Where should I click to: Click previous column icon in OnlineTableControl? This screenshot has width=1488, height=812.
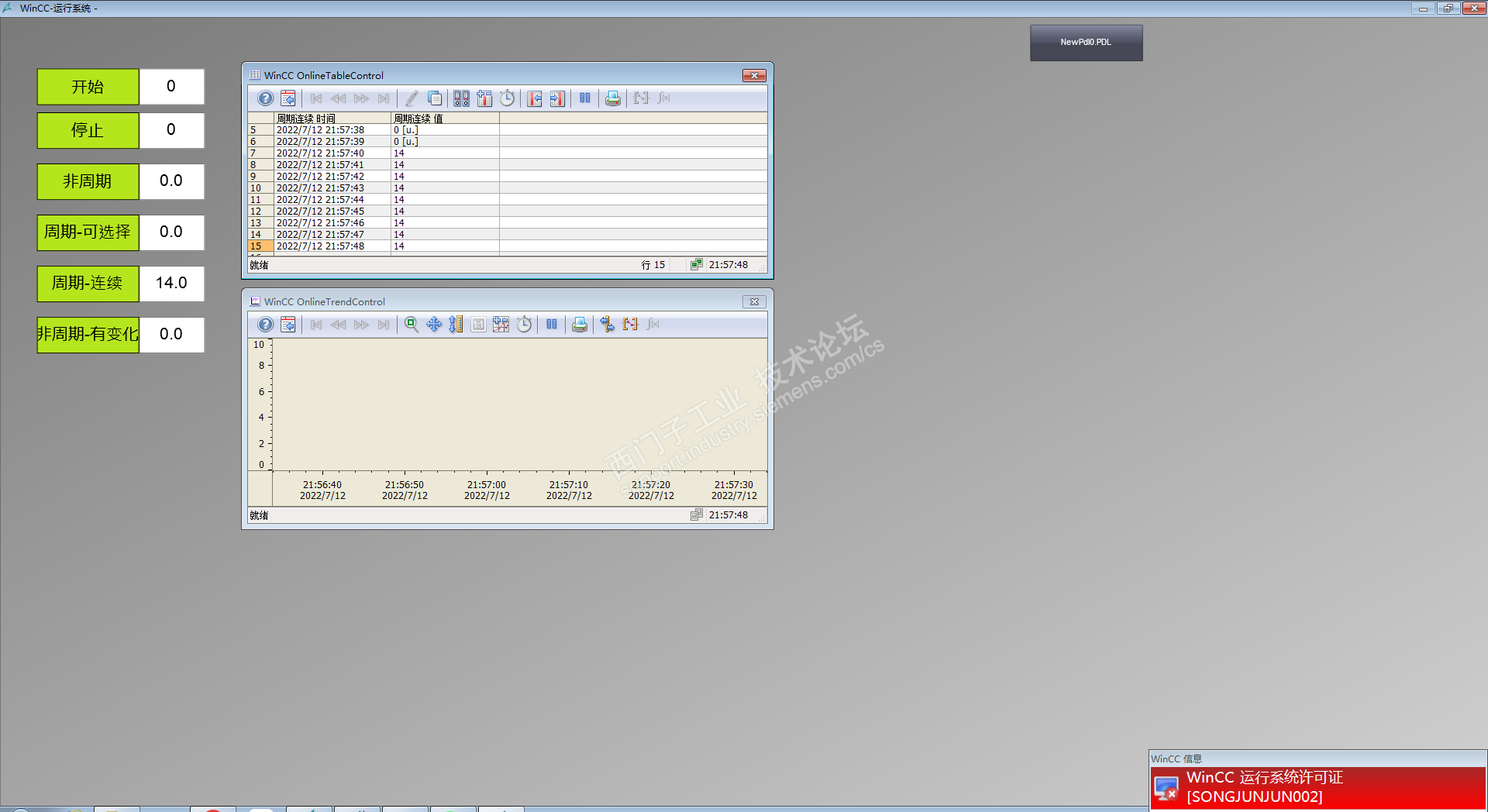pos(535,98)
